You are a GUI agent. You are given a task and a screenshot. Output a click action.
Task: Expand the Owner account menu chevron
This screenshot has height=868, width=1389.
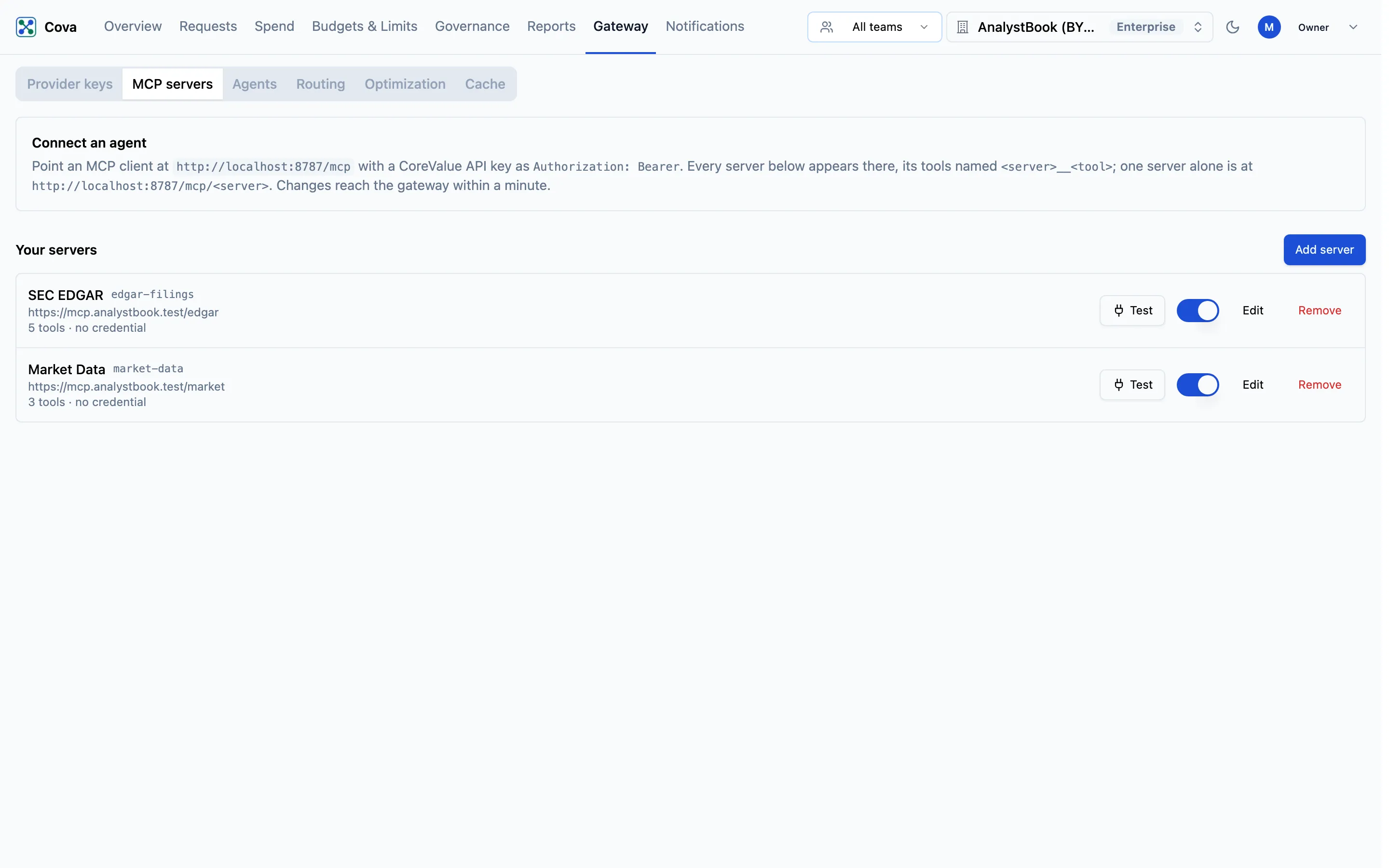(x=1353, y=27)
